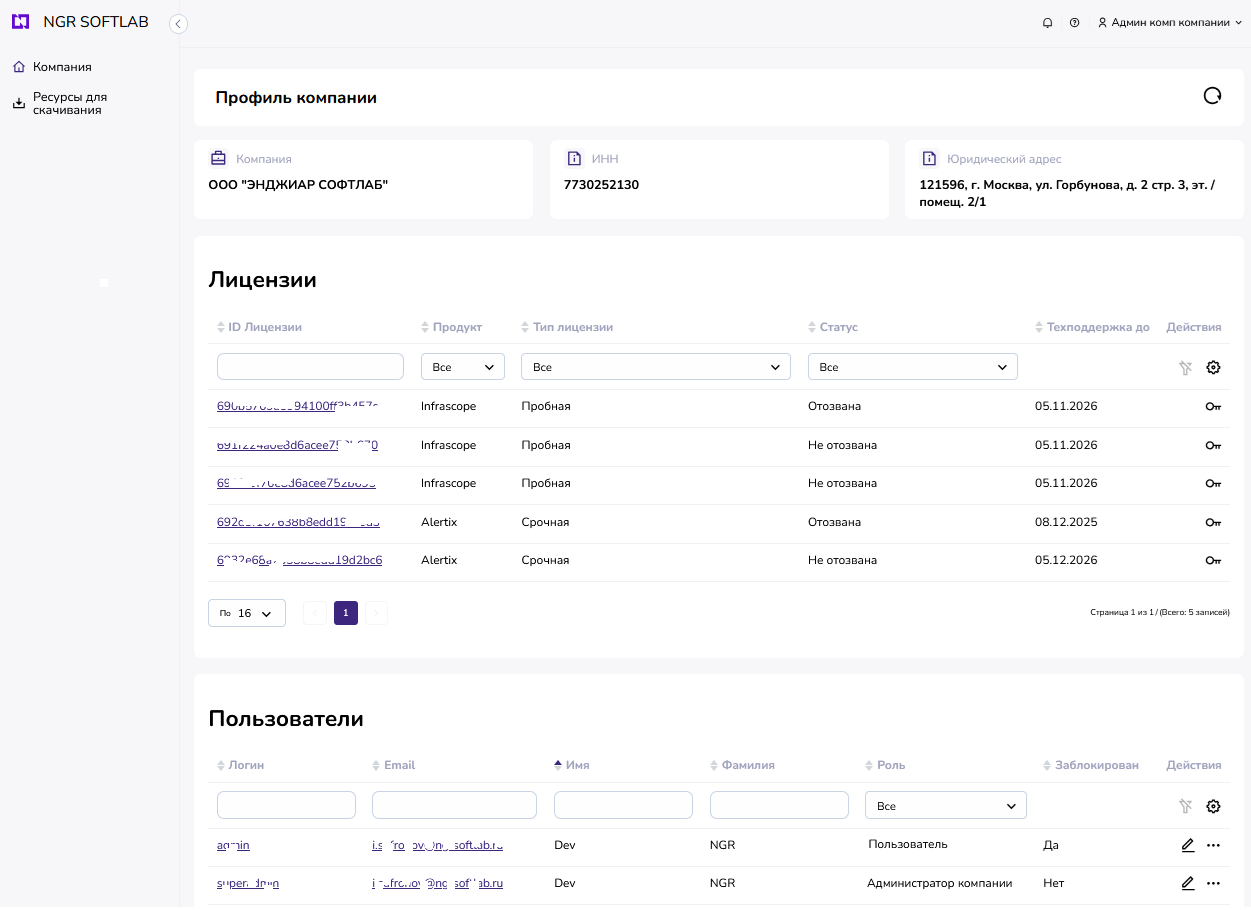Change the page size dropdown showing 16
Image resolution: width=1251 pixels, height=910 pixels.
[247, 613]
